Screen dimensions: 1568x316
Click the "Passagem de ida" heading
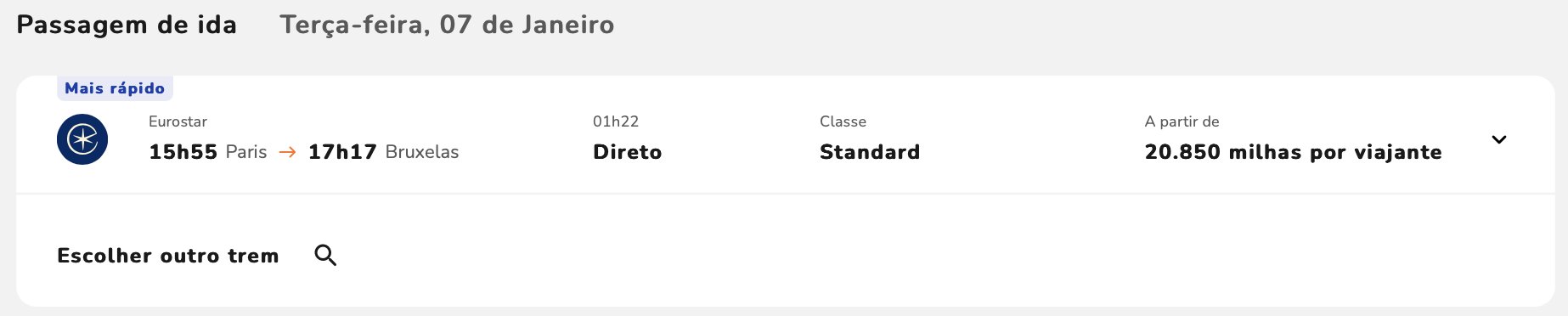point(127,25)
